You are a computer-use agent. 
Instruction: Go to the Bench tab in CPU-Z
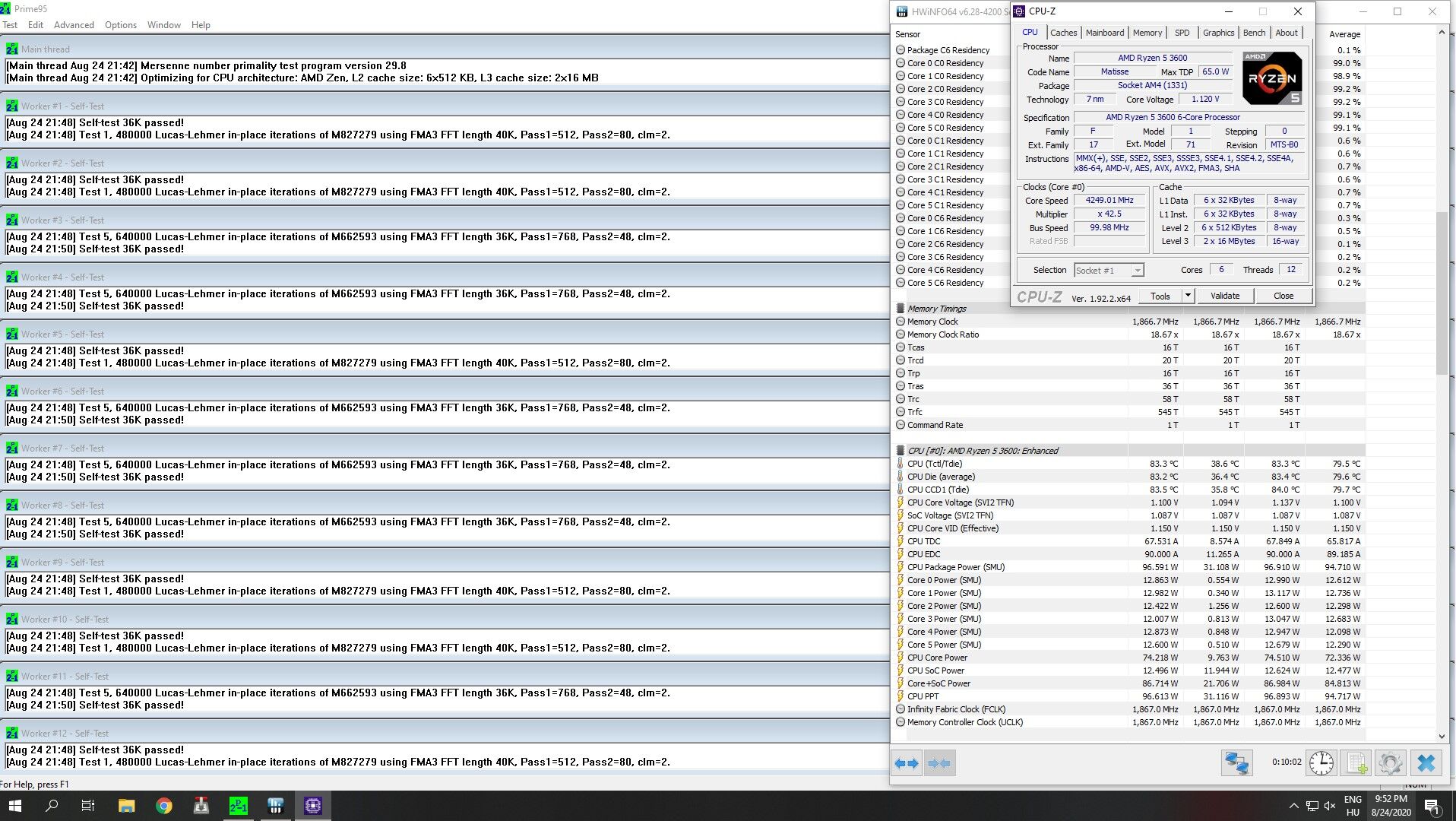(1254, 33)
